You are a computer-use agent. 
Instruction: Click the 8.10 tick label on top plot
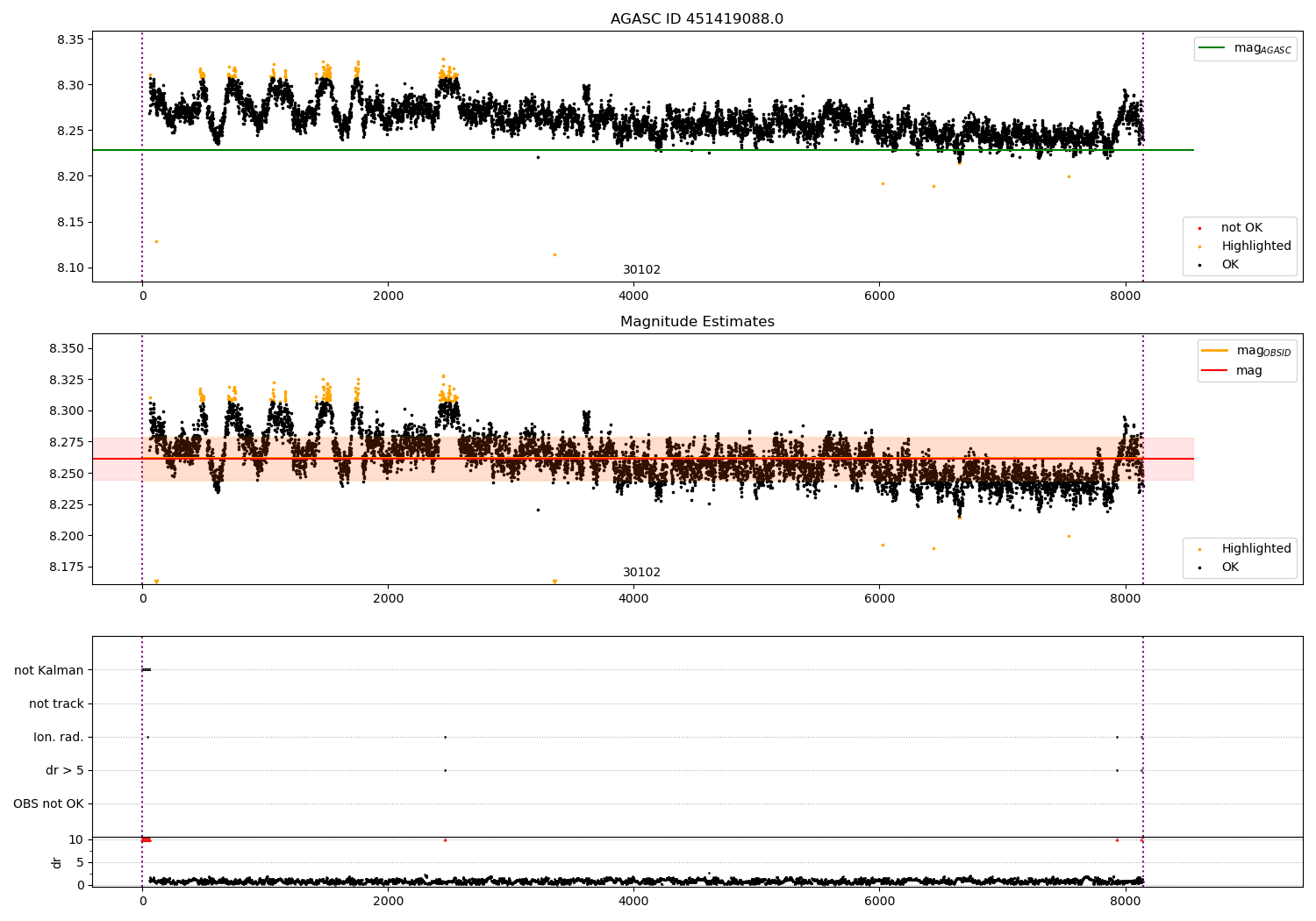[70, 268]
